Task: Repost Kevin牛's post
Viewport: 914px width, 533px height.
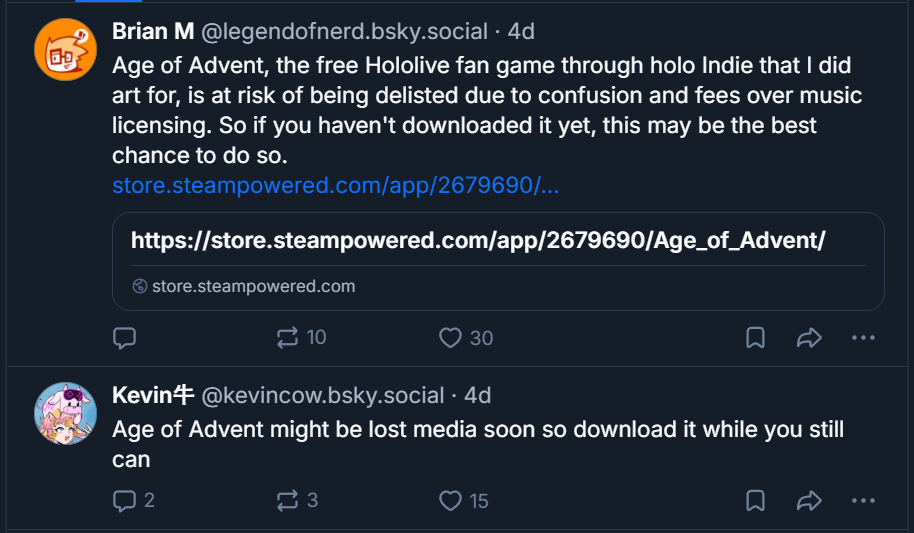Action: click(289, 500)
